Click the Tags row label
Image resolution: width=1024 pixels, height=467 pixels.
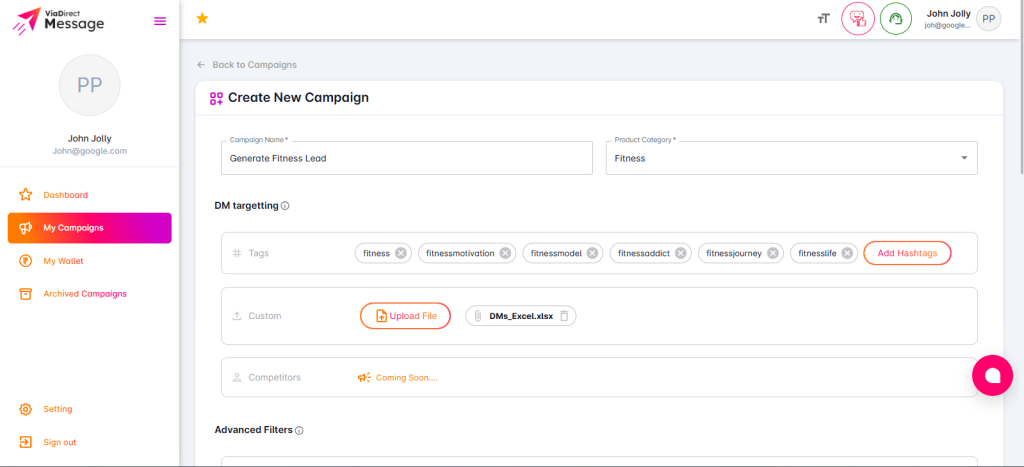259,253
